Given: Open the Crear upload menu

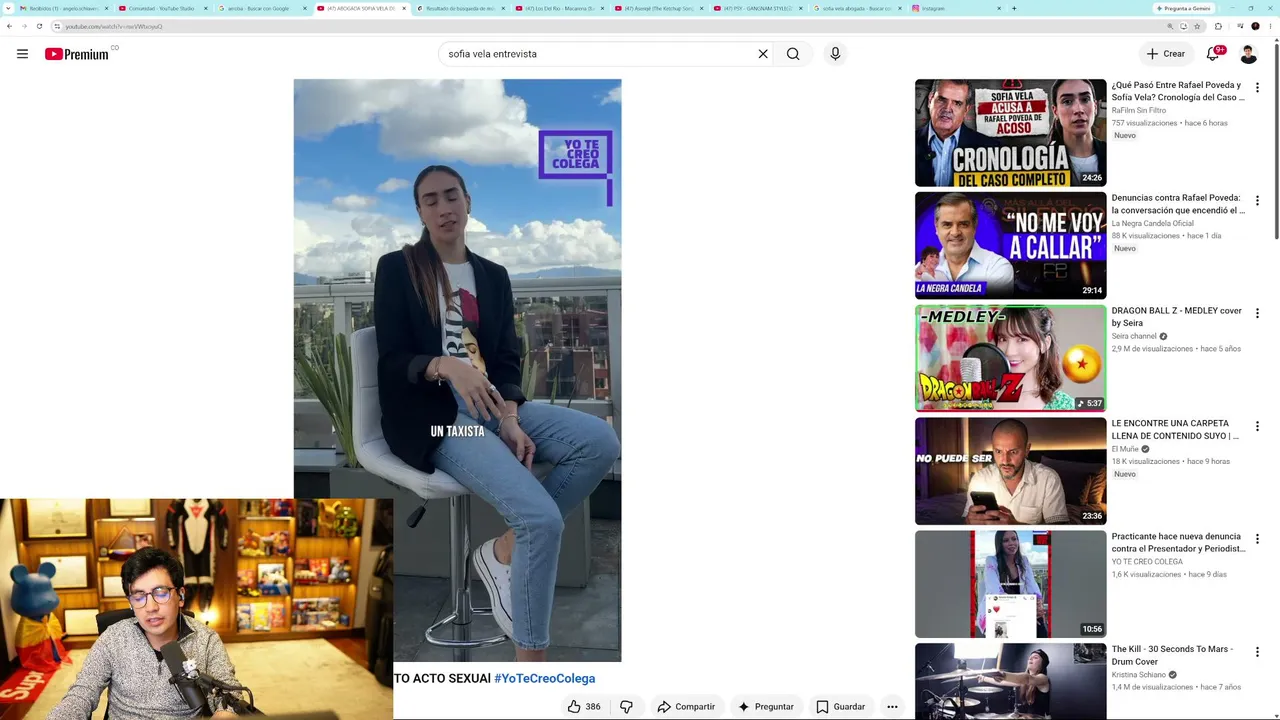Looking at the screenshot, I should pyautogui.click(x=1166, y=54).
